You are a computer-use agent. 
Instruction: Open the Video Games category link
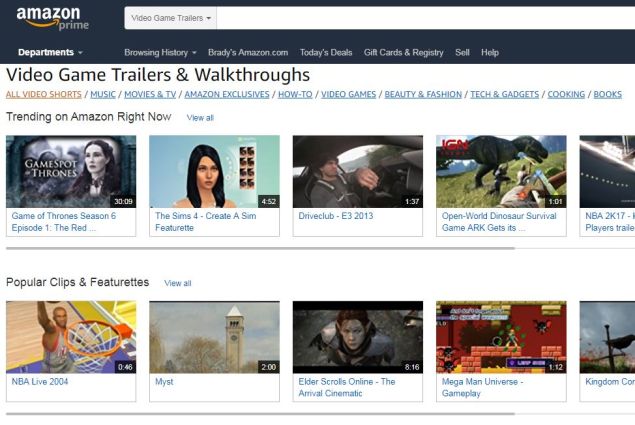pos(349,94)
